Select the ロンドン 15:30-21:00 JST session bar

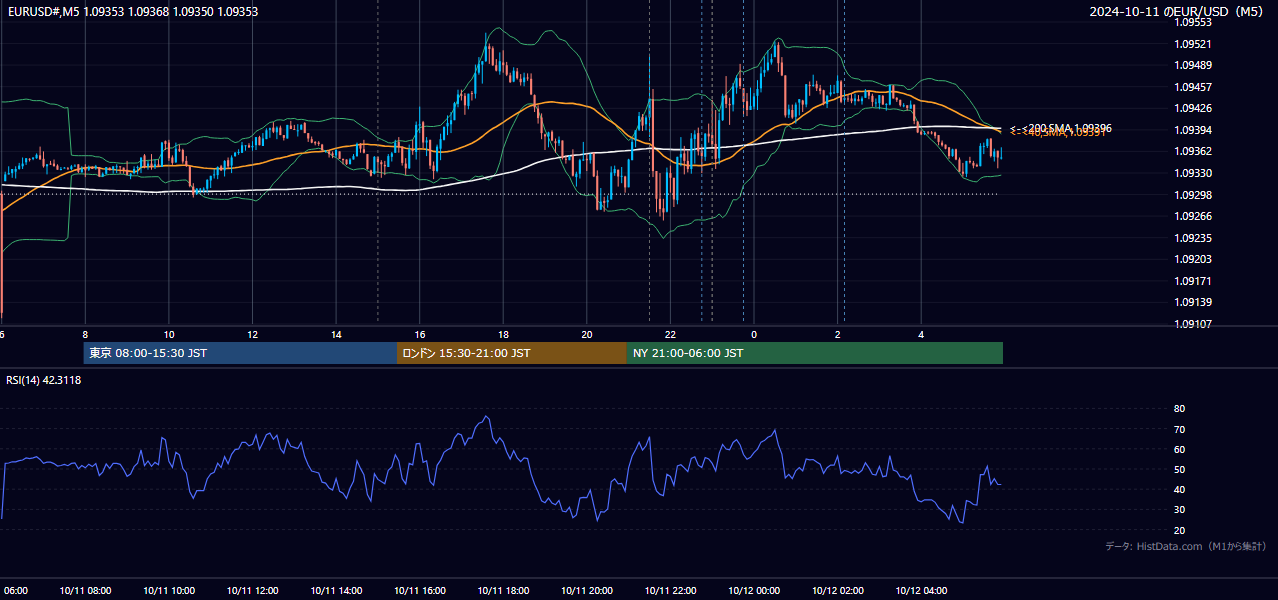pos(512,353)
